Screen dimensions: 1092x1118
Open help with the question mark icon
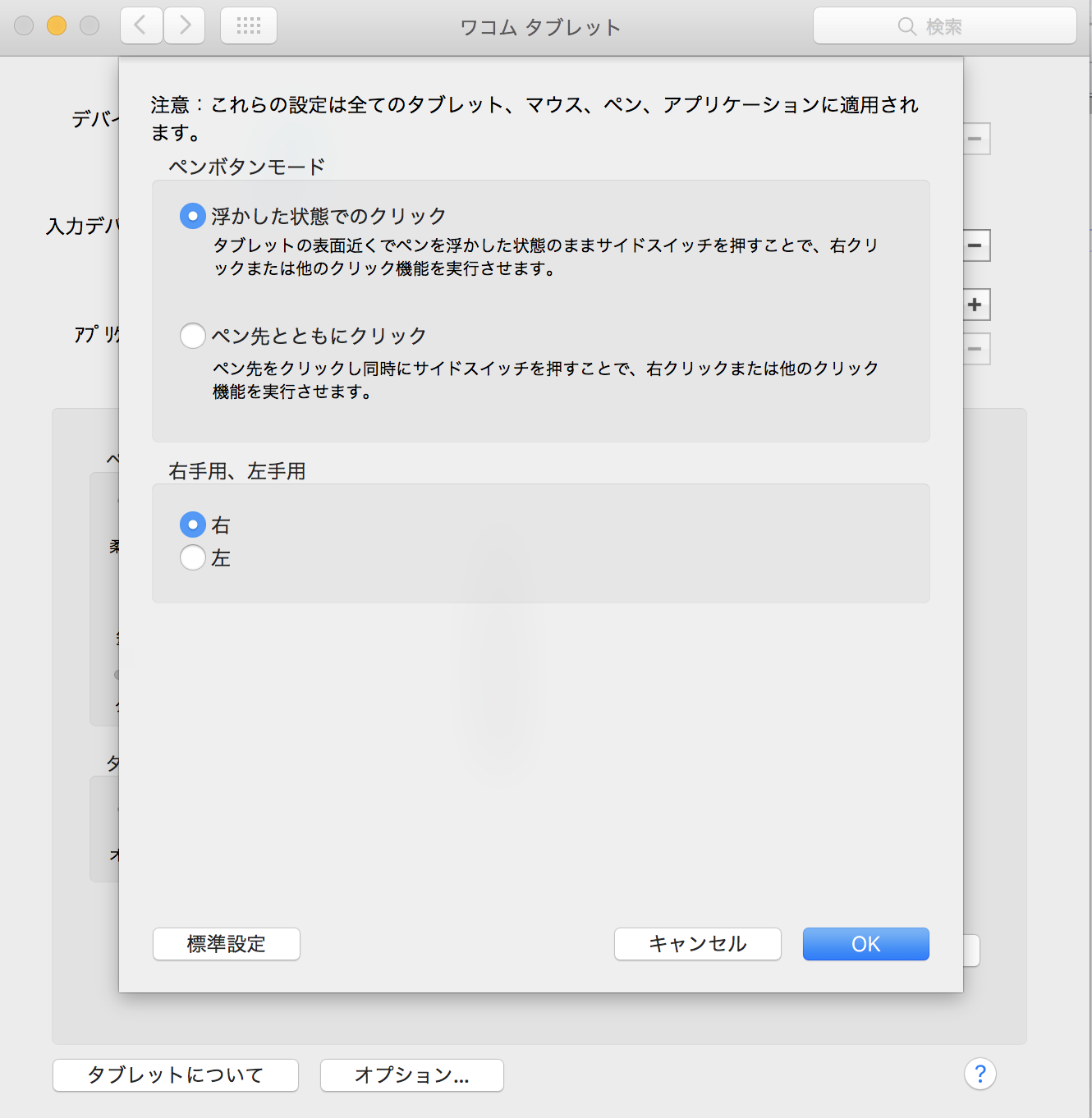pyautogui.click(x=980, y=1074)
